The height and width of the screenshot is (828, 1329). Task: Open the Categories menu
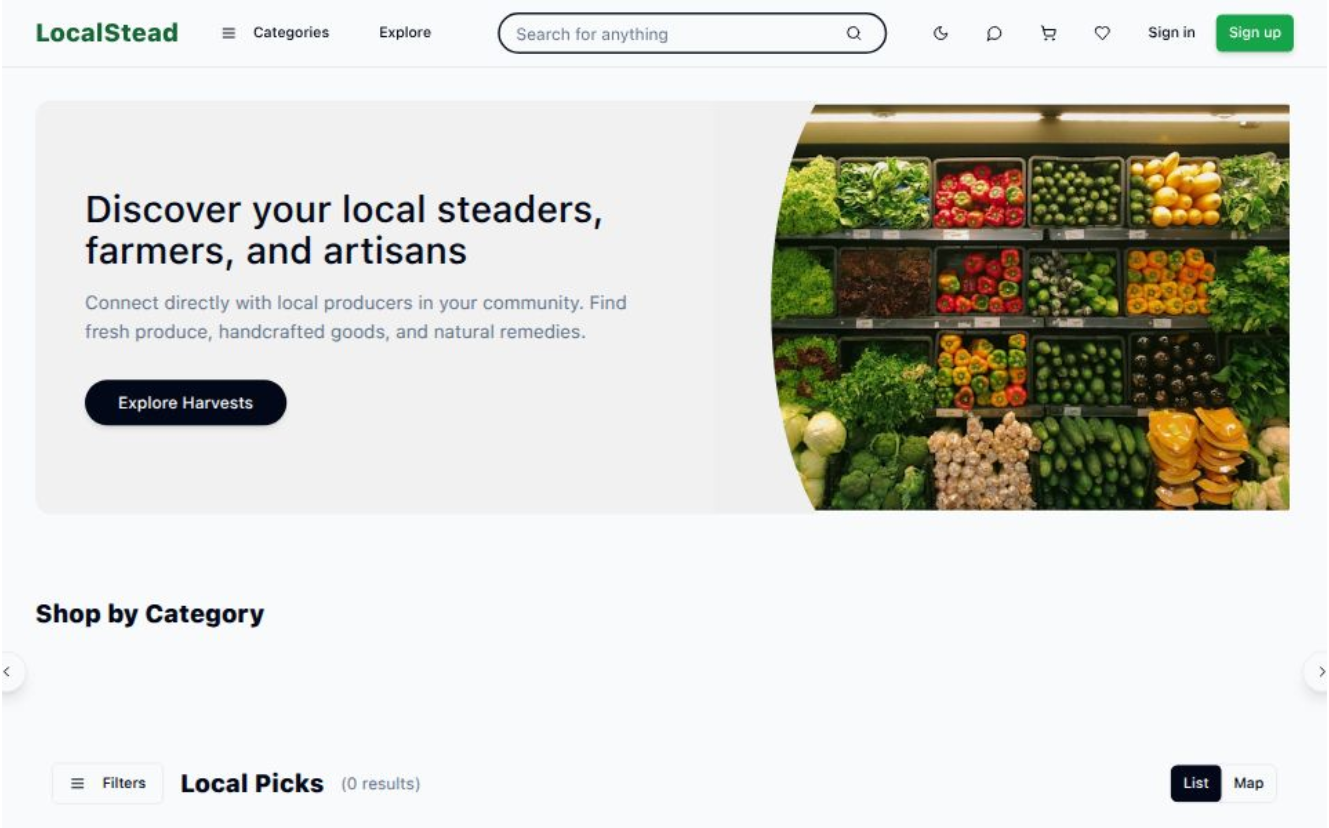point(276,33)
